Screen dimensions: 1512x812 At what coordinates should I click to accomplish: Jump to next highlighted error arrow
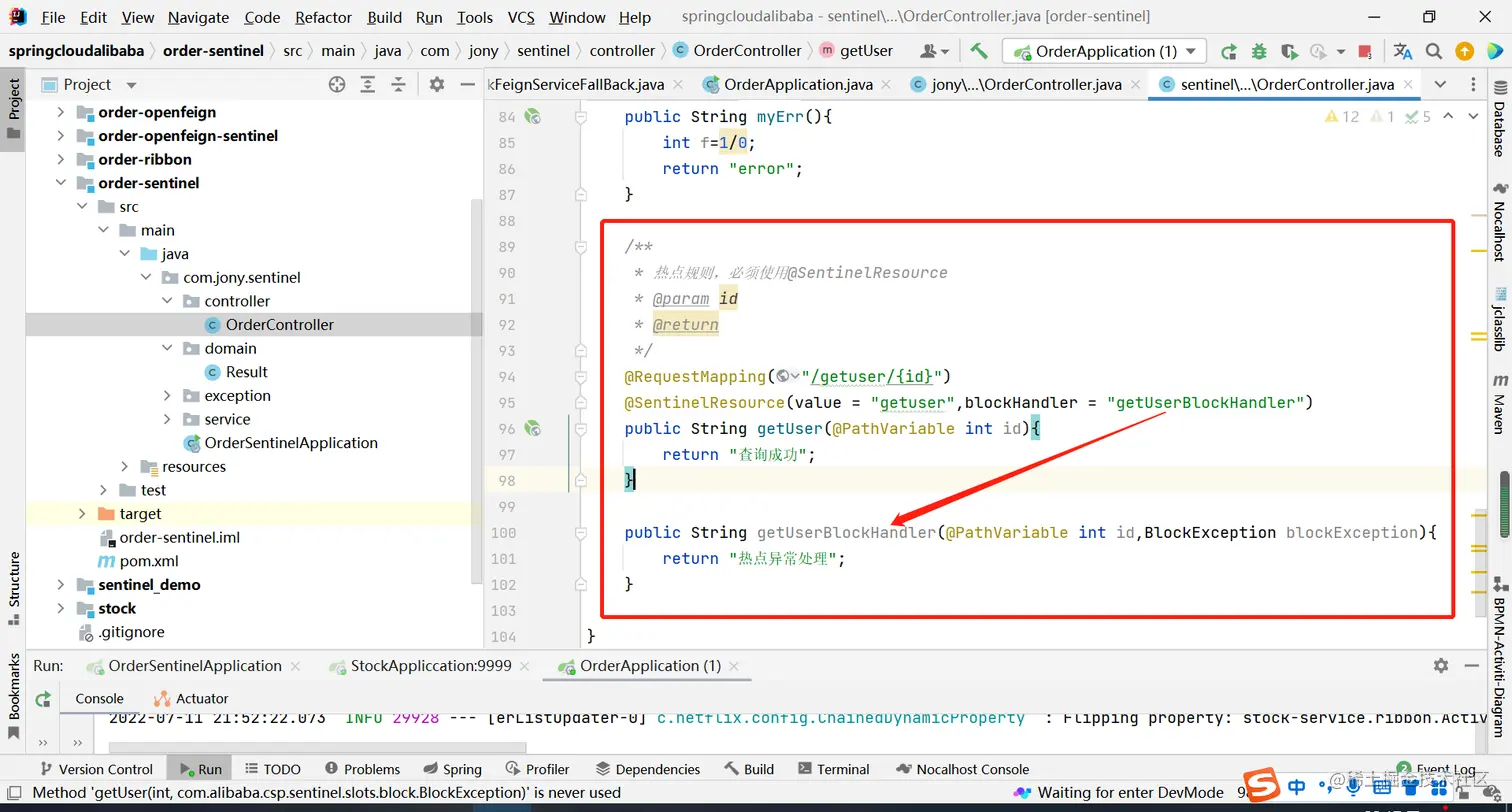pyautogui.click(x=1473, y=116)
